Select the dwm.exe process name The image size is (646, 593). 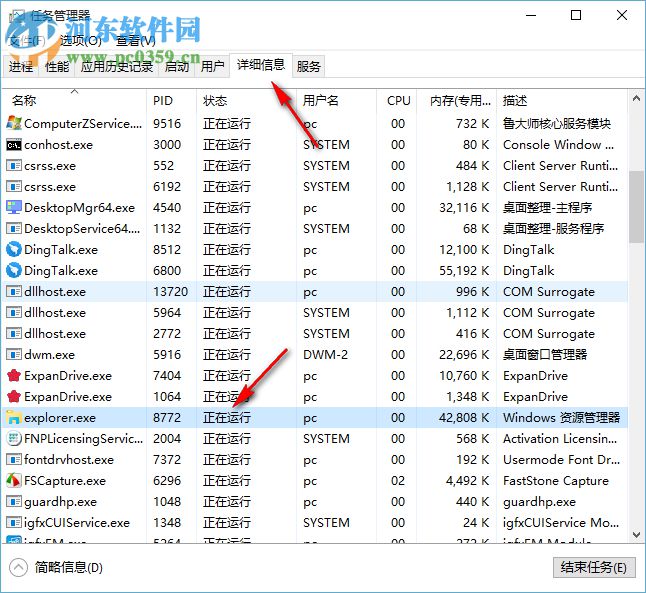[x=49, y=355]
